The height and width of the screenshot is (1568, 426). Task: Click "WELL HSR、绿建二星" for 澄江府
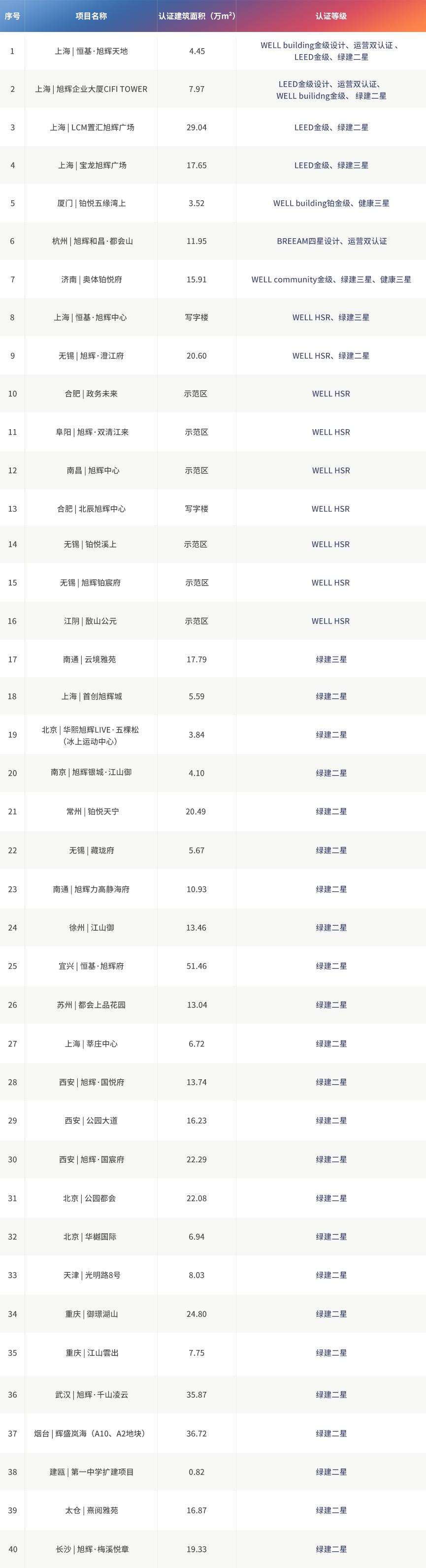pyautogui.click(x=331, y=355)
